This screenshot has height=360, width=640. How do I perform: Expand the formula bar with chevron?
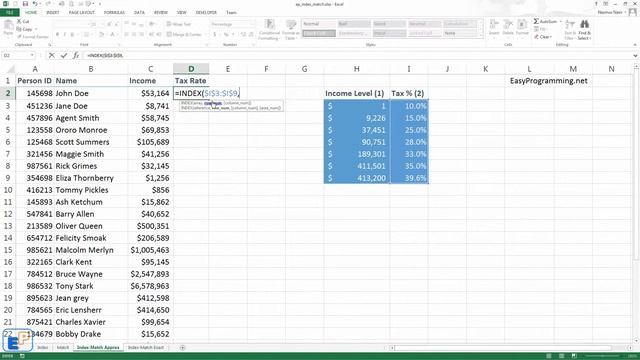636,55
